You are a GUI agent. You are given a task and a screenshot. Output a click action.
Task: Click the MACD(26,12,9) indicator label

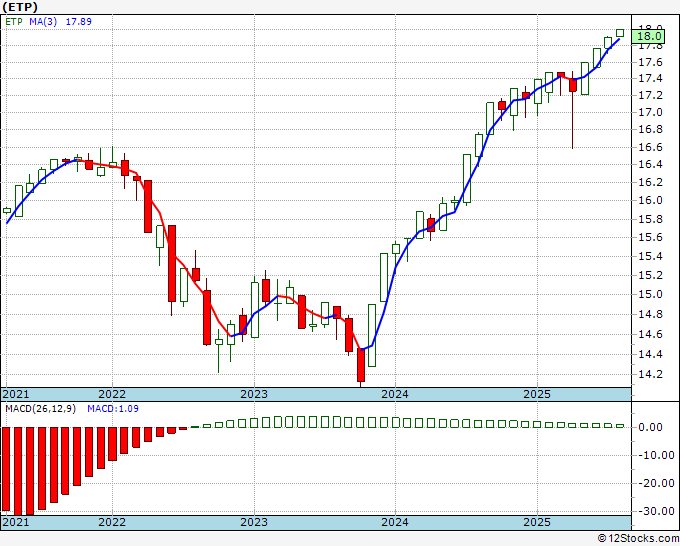coord(40,409)
